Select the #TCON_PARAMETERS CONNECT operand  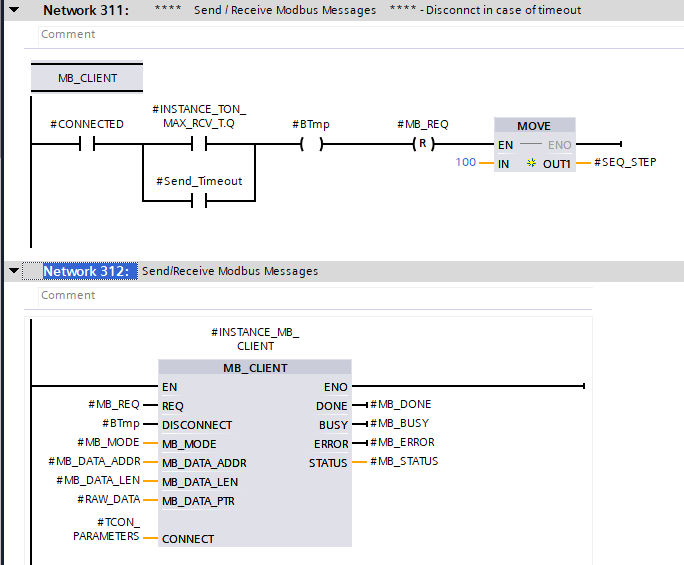pyautogui.click(x=106, y=529)
